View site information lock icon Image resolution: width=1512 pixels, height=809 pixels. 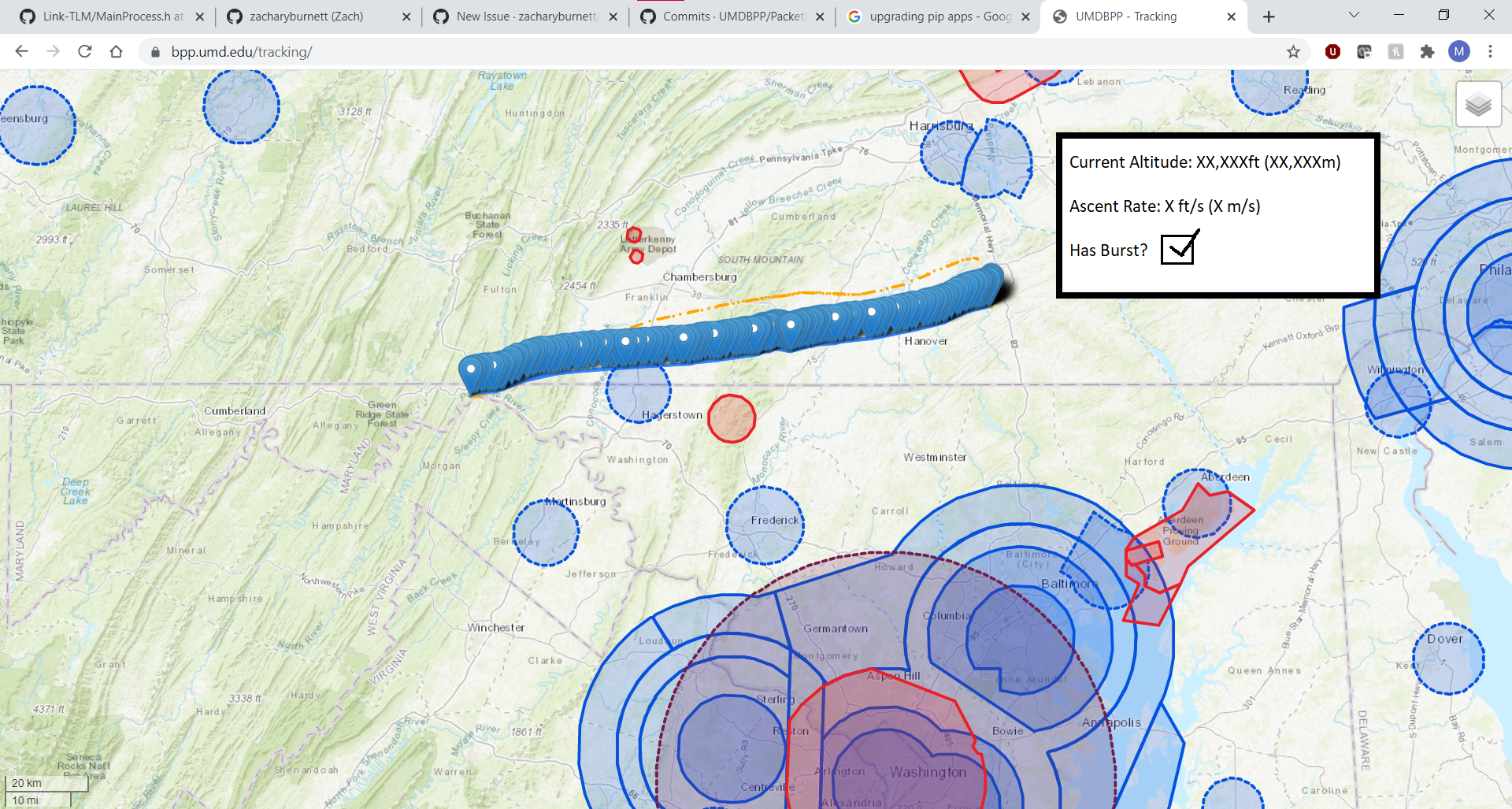[155, 52]
